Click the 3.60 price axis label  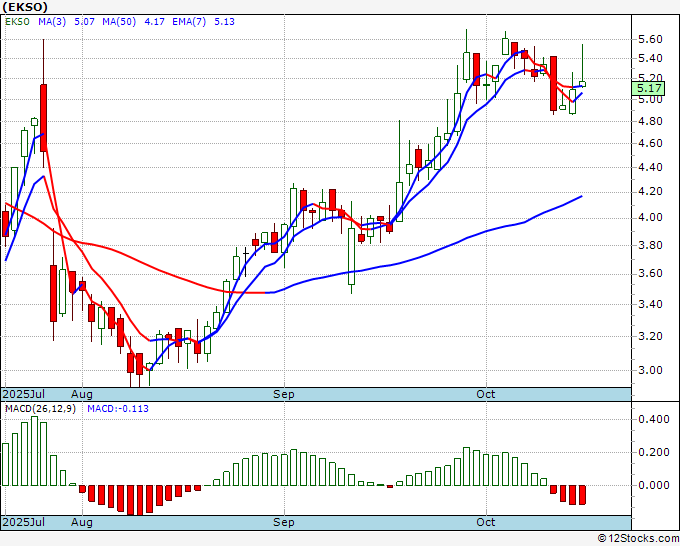[x=650, y=274]
